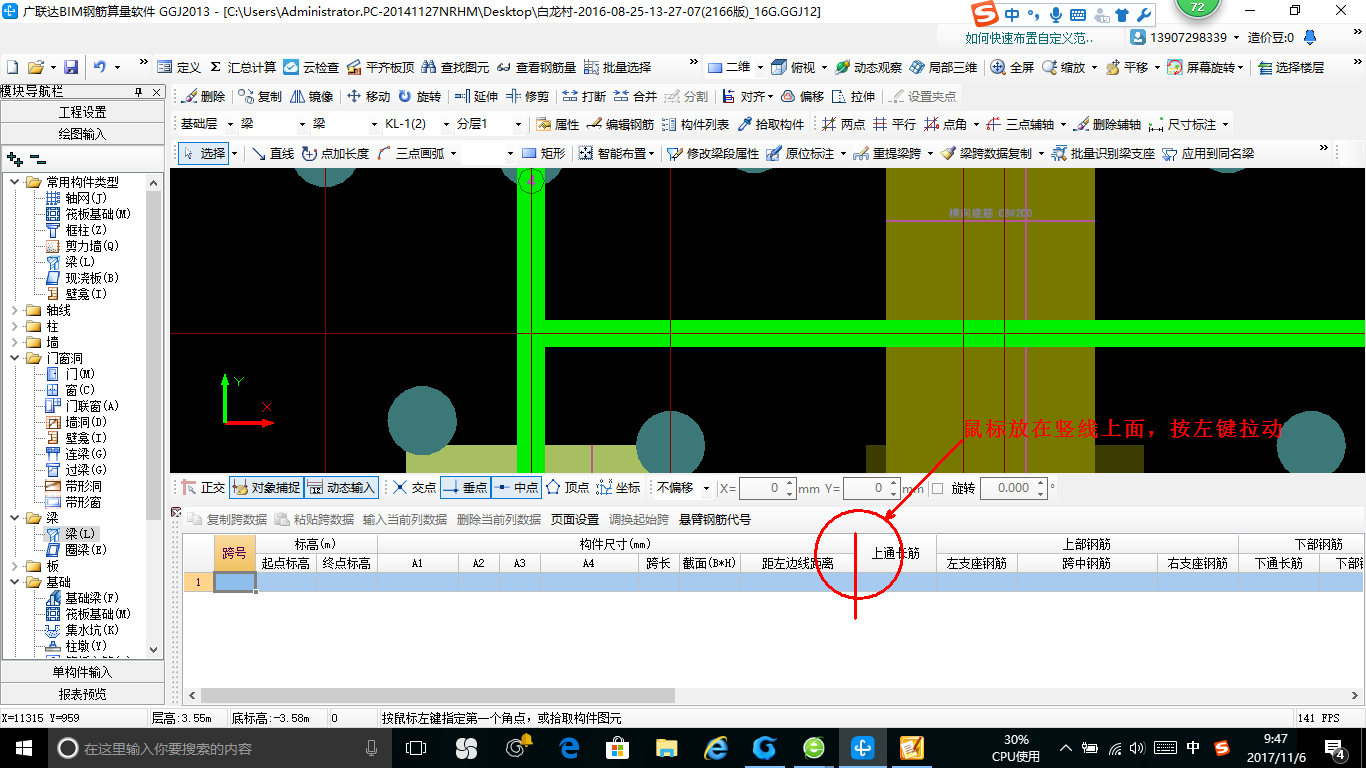Open 属性 properties panel
The width and height of the screenshot is (1366, 768).
tap(557, 125)
